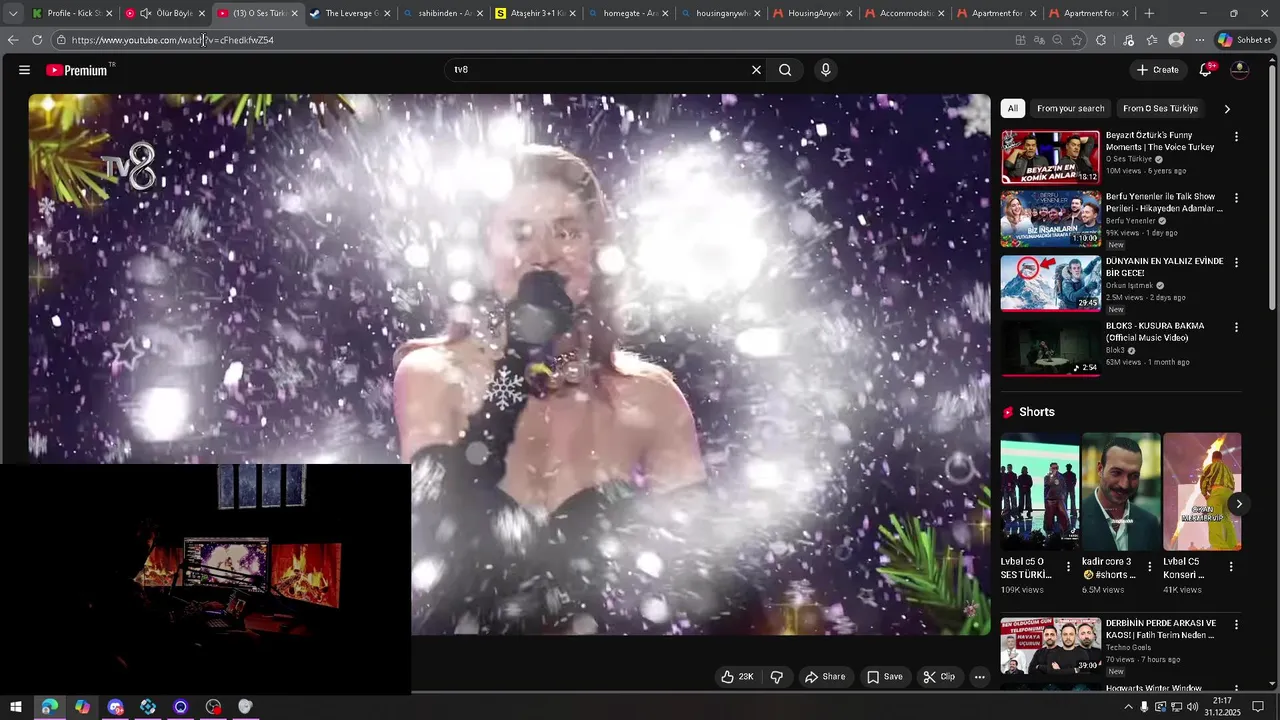1280x720 pixels.
Task: Open BLOK3 KUSURA BAKMA music video
Action: coord(1051,348)
